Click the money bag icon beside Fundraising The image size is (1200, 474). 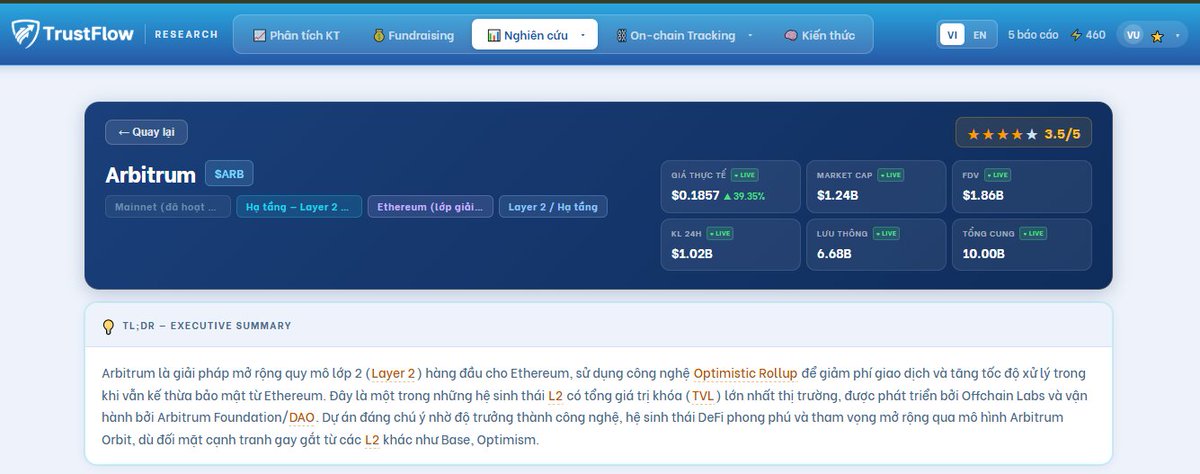(379, 35)
